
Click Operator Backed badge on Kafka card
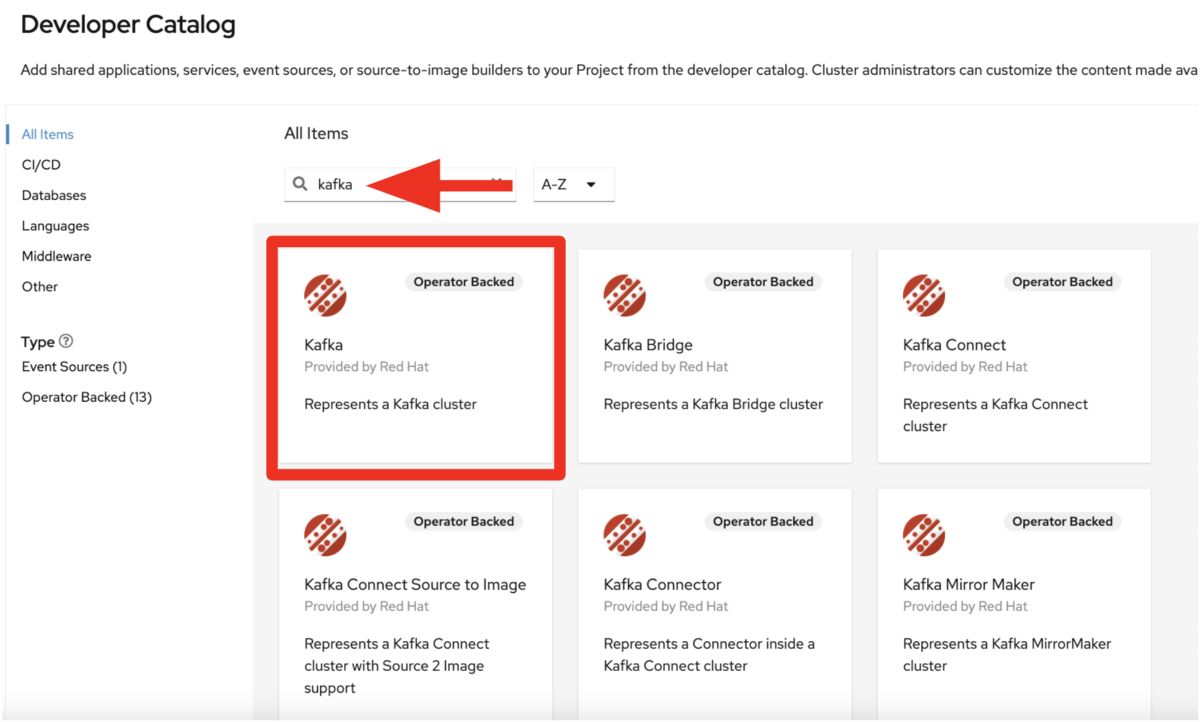[x=464, y=282]
